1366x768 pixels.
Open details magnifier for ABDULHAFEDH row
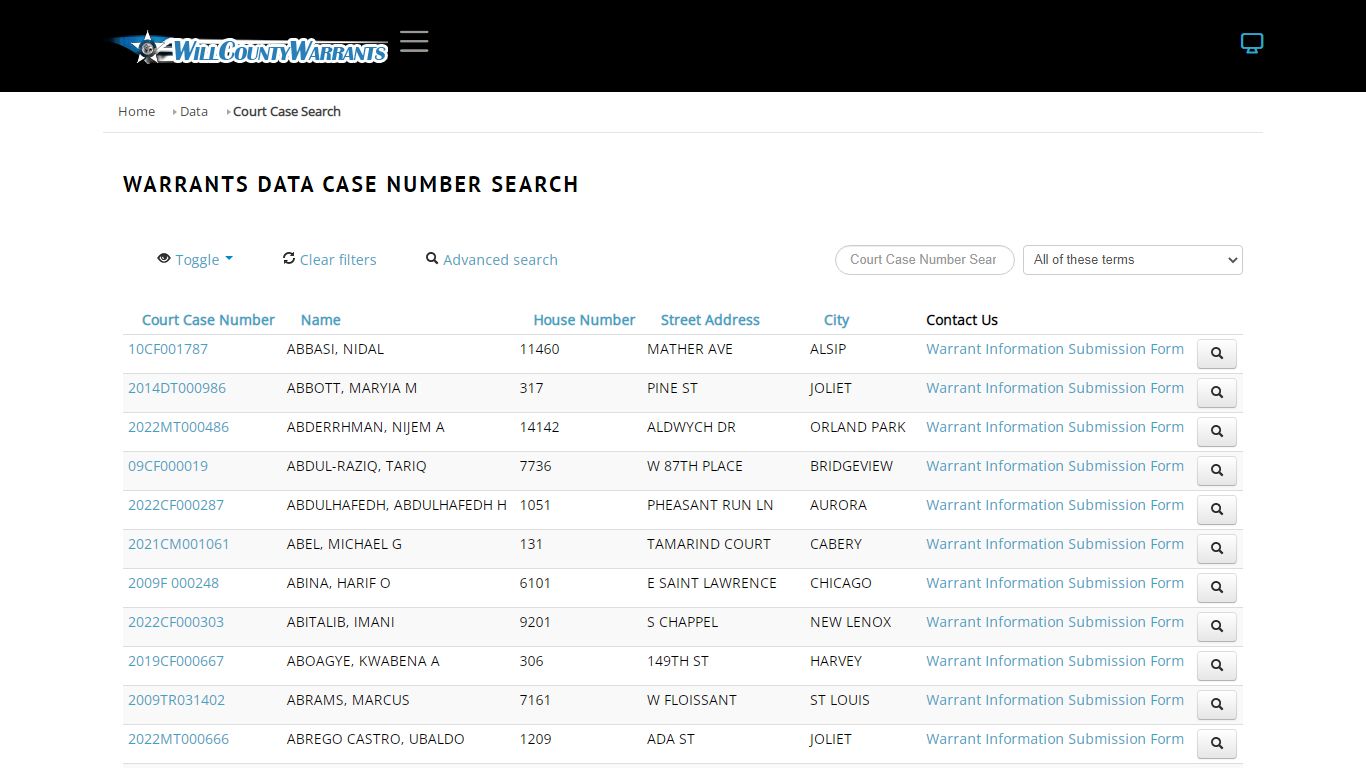coord(1217,510)
